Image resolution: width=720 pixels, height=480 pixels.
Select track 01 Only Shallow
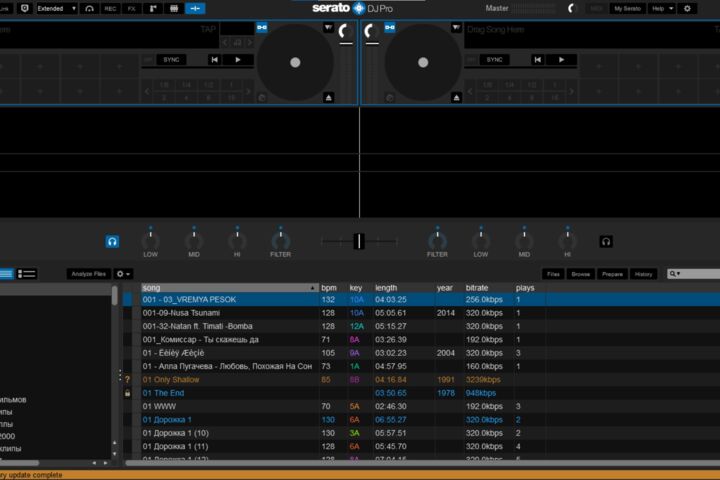171,380
